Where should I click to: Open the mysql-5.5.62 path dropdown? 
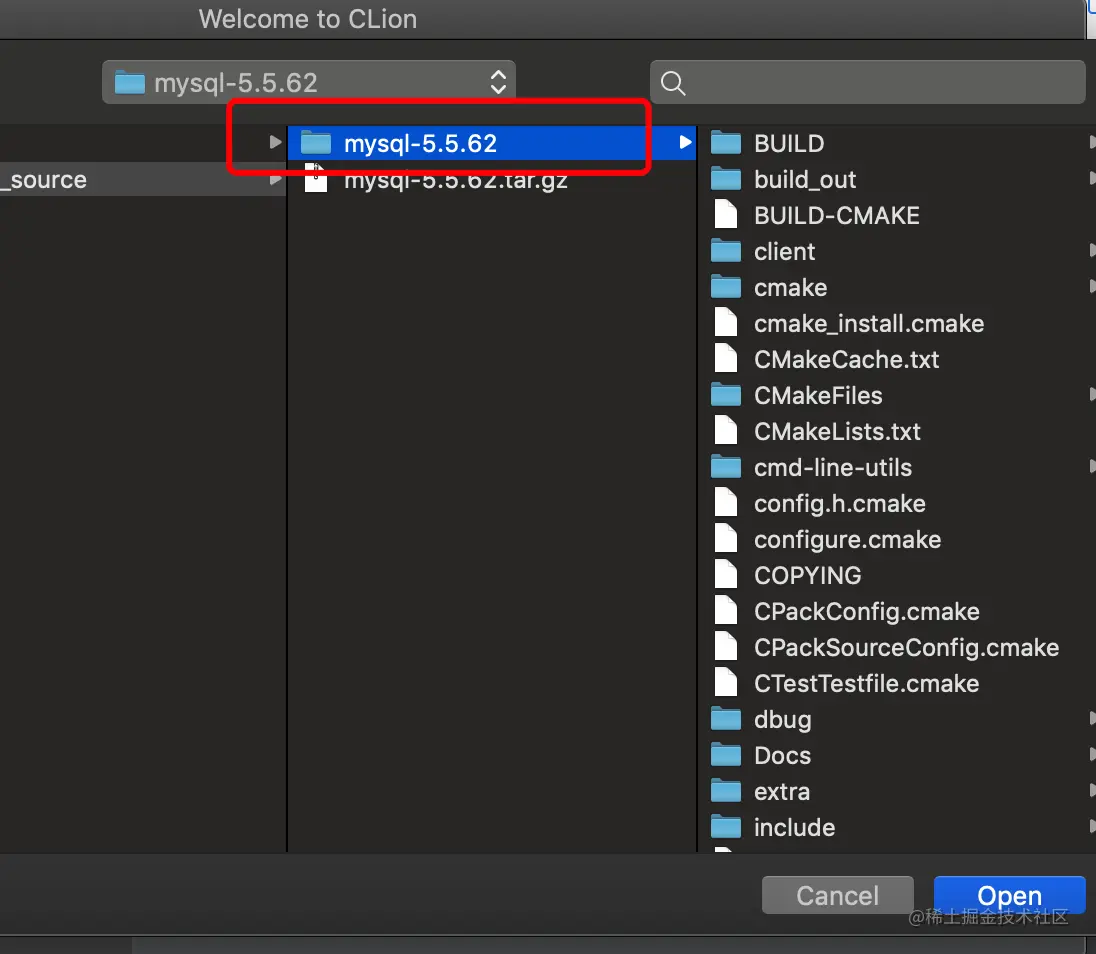(308, 82)
